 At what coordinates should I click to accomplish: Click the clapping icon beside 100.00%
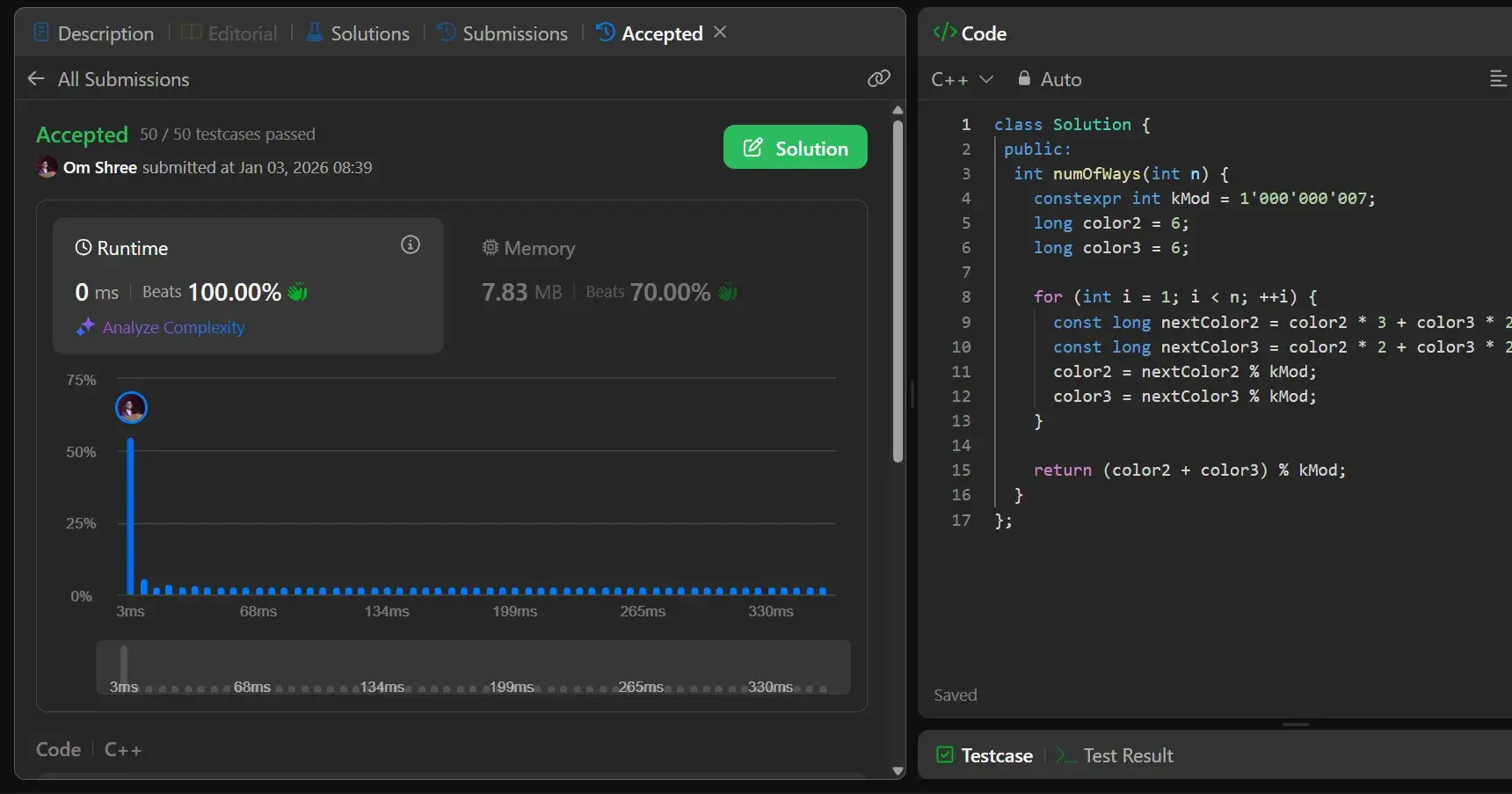coord(298,291)
